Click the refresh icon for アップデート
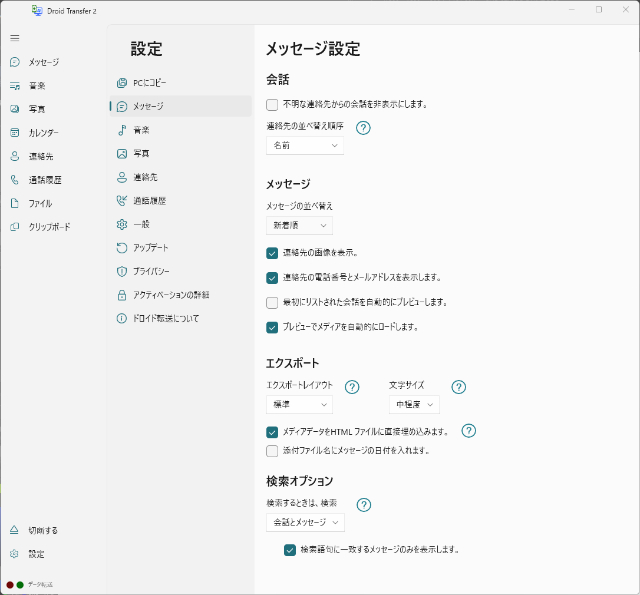640x595 pixels. click(122, 248)
